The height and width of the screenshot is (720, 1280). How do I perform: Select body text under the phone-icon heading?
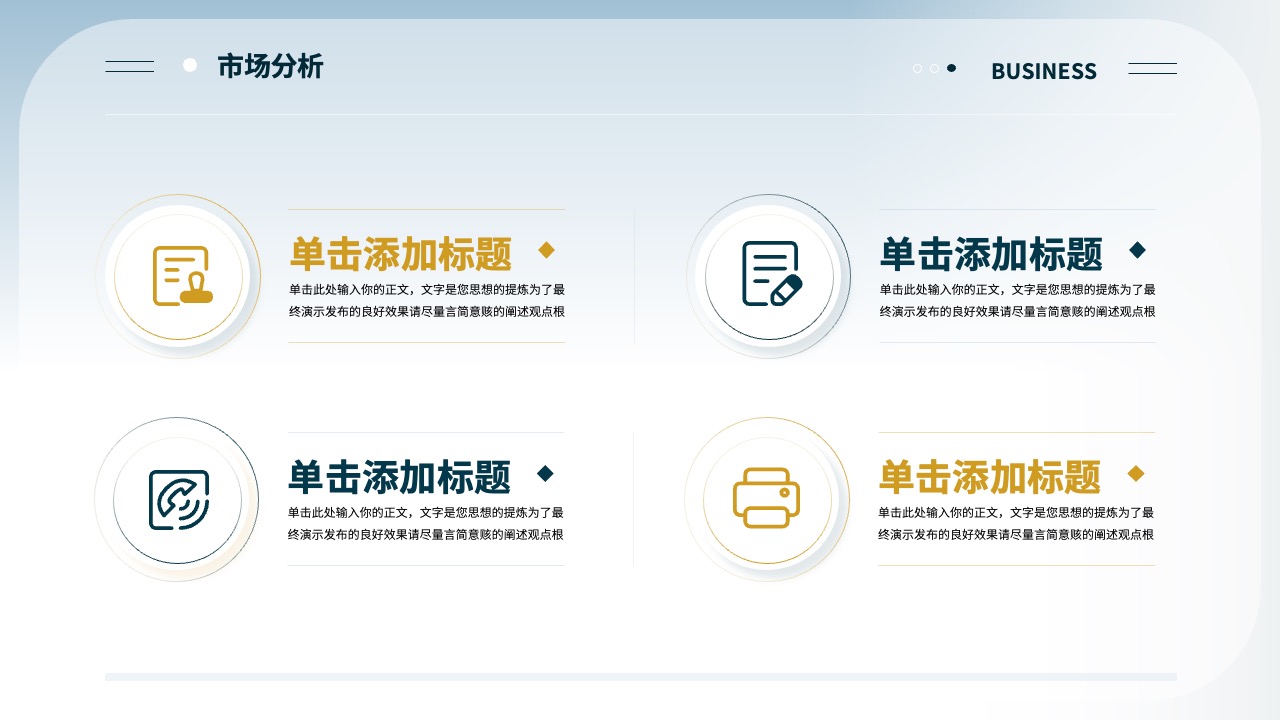pyautogui.click(x=426, y=523)
